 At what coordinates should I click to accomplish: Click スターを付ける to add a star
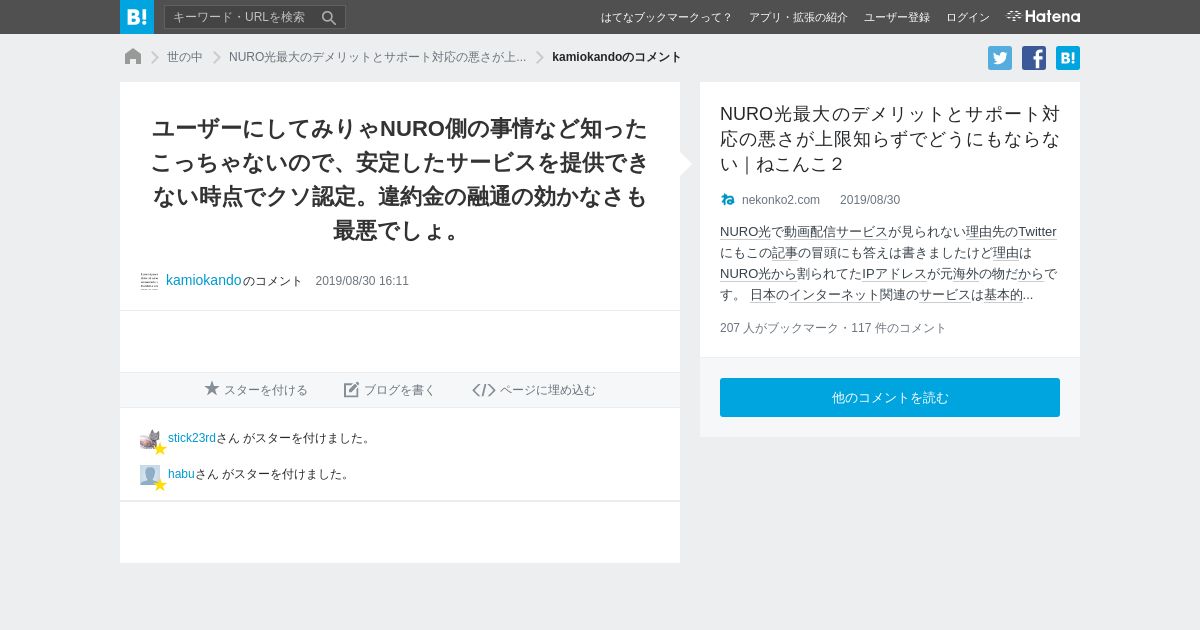coord(256,390)
